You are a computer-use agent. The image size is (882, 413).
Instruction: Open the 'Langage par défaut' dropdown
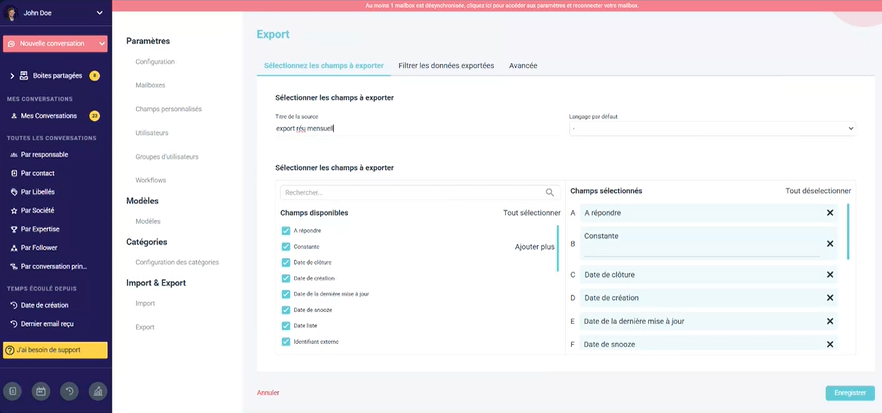tap(712, 129)
